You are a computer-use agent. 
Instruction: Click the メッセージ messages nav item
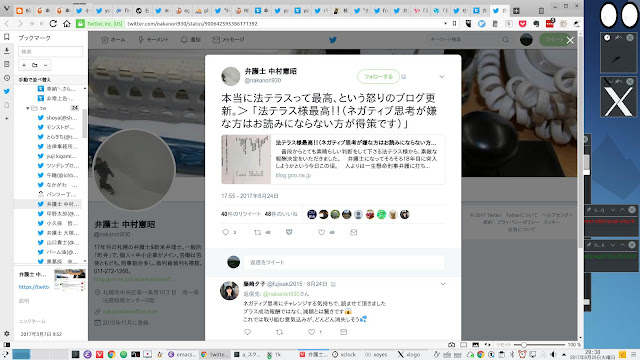click(x=229, y=40)
